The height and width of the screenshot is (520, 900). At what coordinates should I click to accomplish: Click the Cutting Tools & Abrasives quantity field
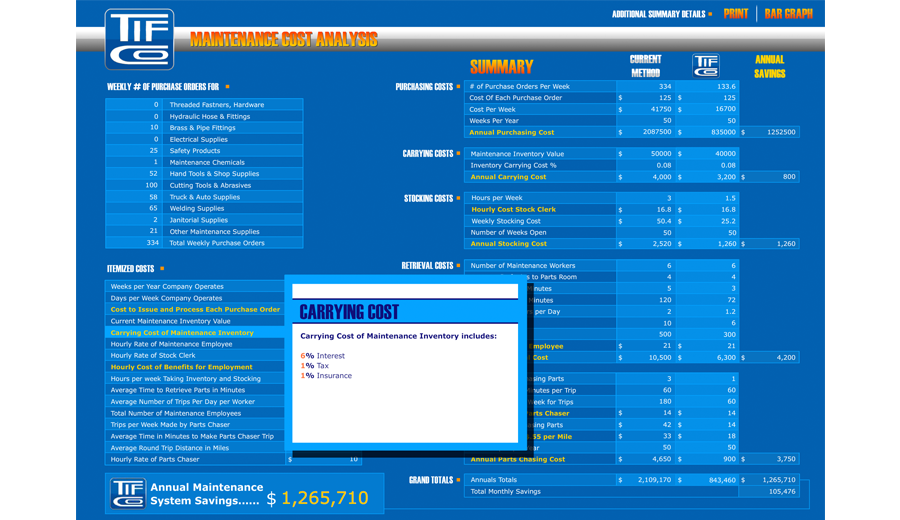pos(134,185)
